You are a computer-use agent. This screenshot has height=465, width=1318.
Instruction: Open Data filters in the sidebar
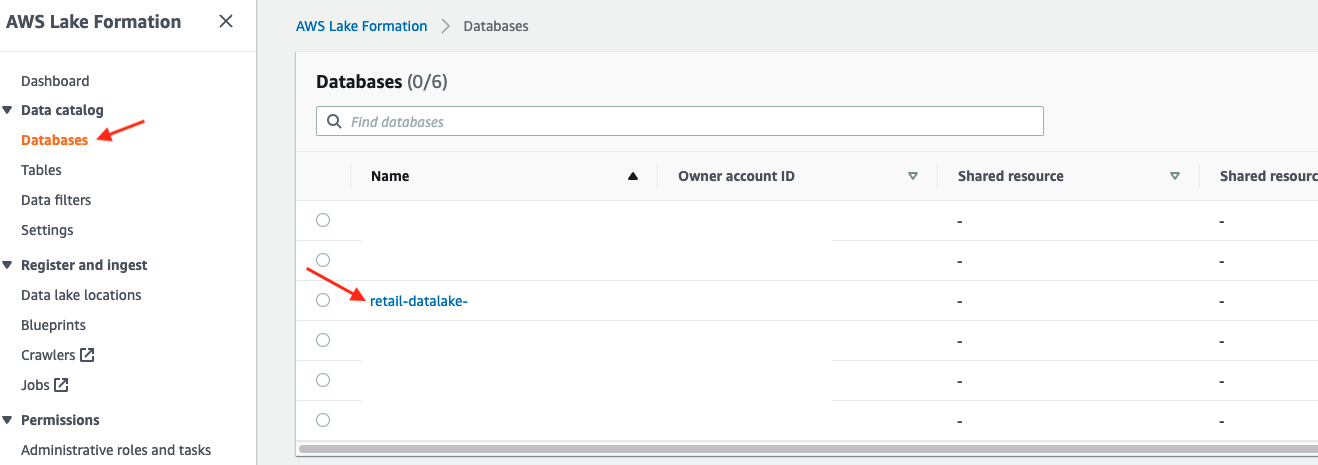[56, 200]
